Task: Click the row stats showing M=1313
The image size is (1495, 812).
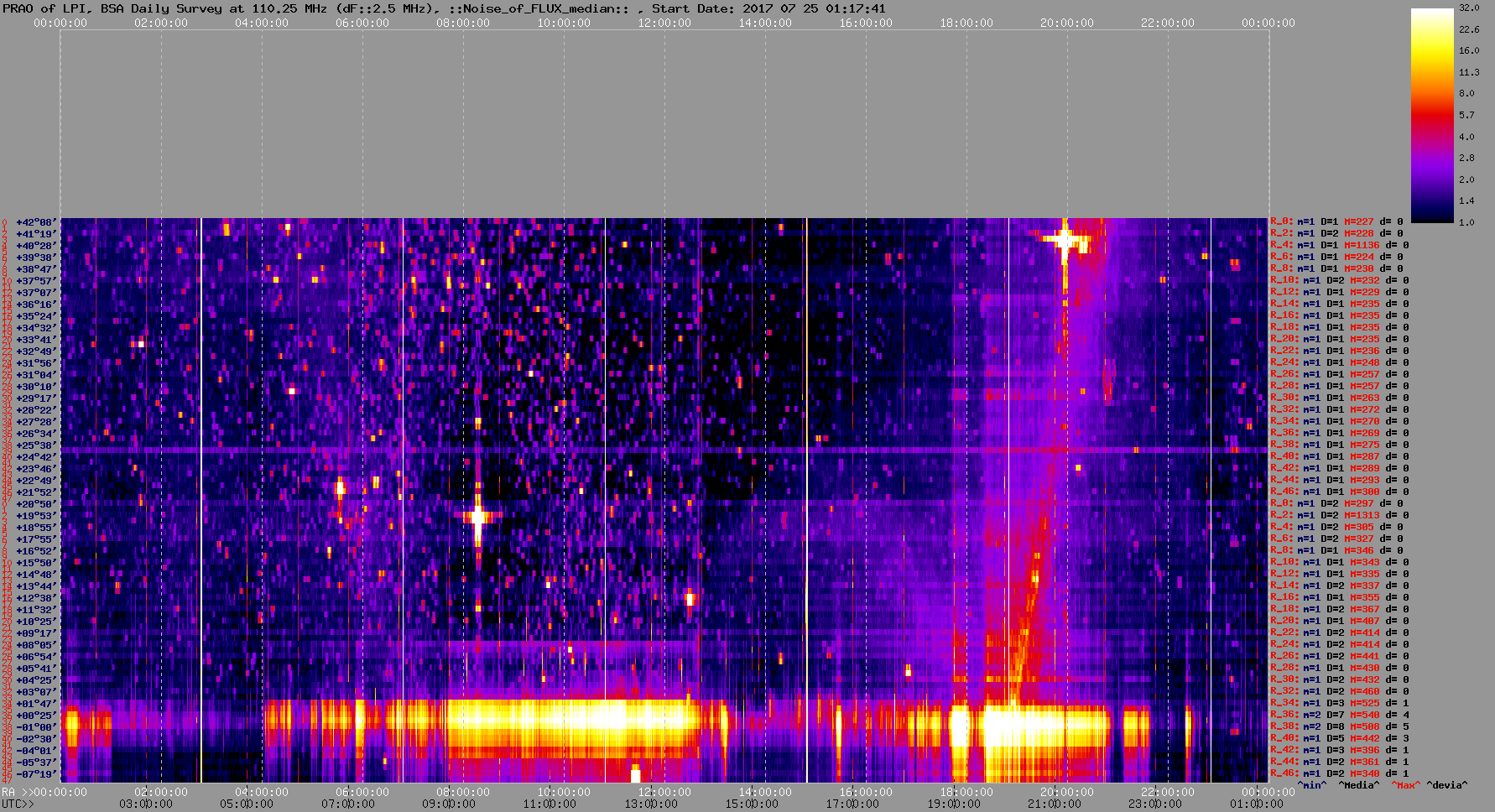Action: click(x=1340, y=516)
